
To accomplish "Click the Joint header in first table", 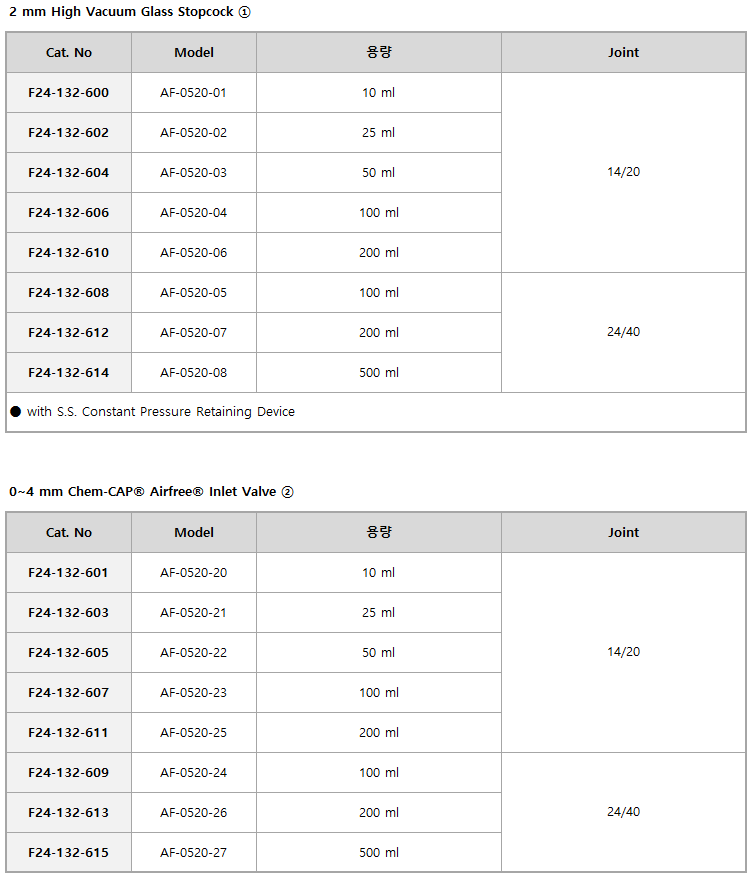I will point(624,53).
